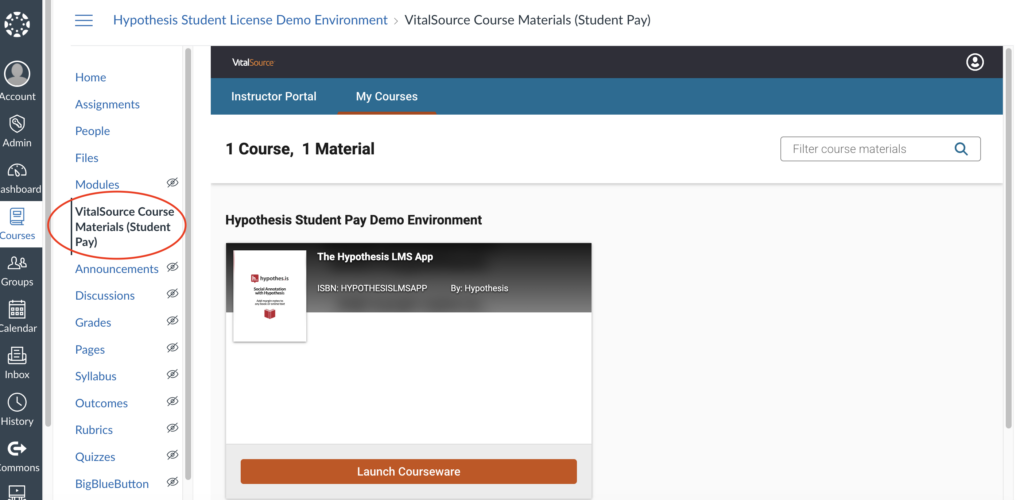Click Hypothesis Student License Demo Environment breadcrumb
The image size is (1024, 500).
tap(250, 20)
